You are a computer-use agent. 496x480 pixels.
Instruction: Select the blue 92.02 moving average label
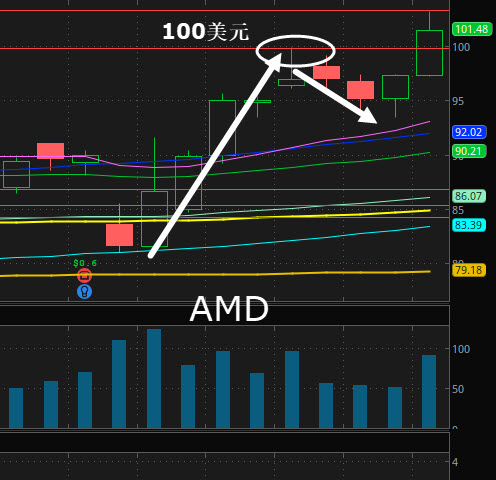pos(469,132)
